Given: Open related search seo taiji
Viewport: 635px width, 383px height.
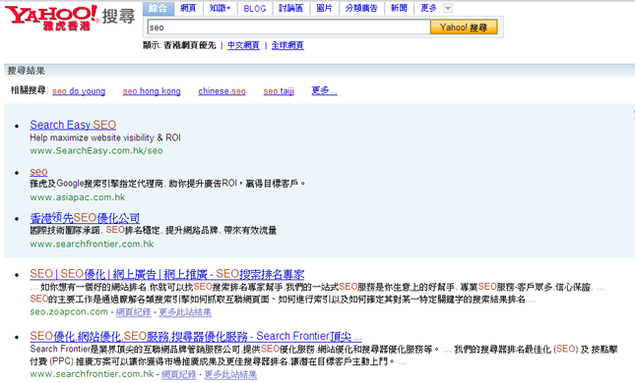Looking at the screenshot, I should 279,91.
